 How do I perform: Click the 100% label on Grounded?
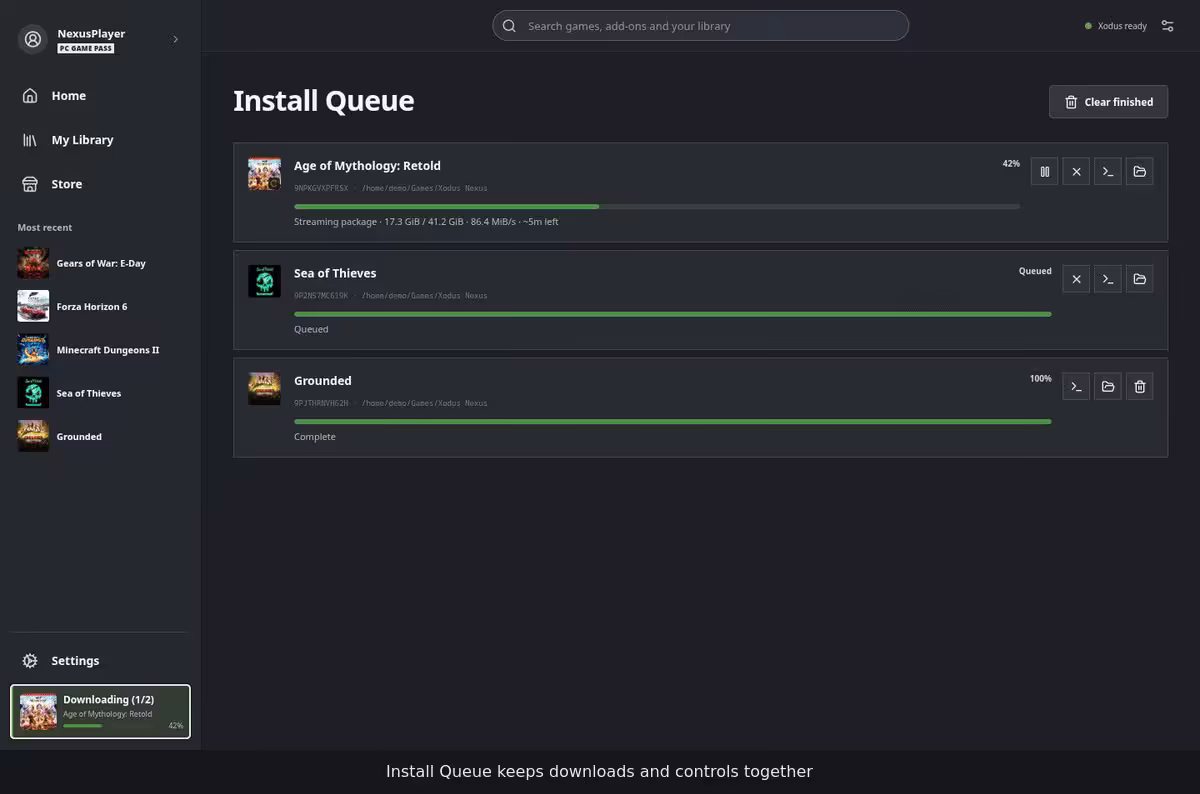click(x=1041, y=379)
